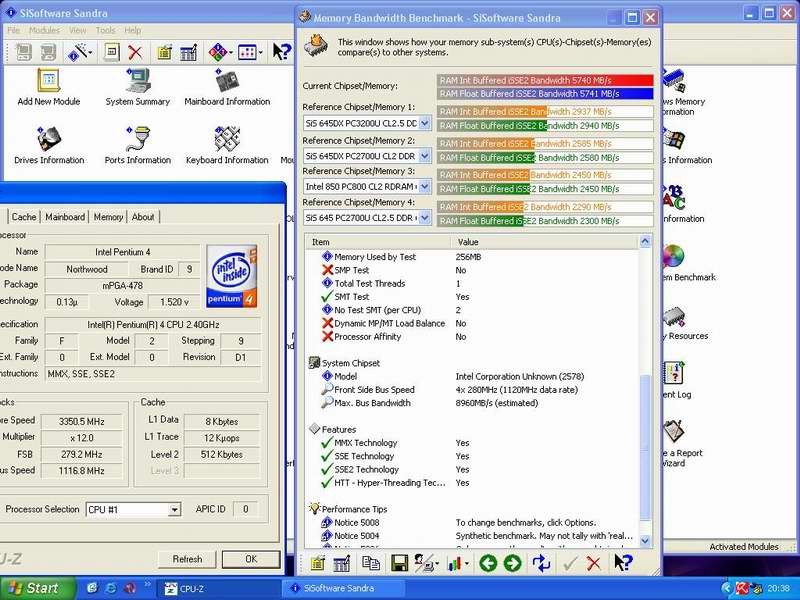The image size is (800, 600).
Task: Click the save floppy icon in benchmark toolbar
Action: click(x=399, y=563)
